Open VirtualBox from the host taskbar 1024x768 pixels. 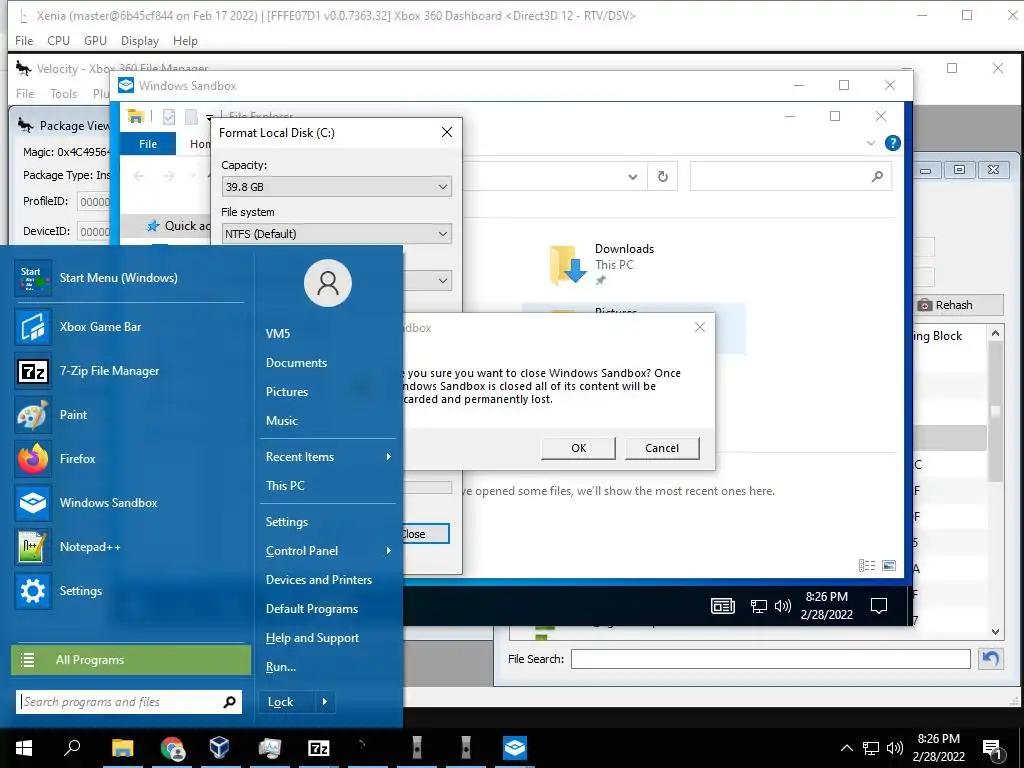click(219, 748)
